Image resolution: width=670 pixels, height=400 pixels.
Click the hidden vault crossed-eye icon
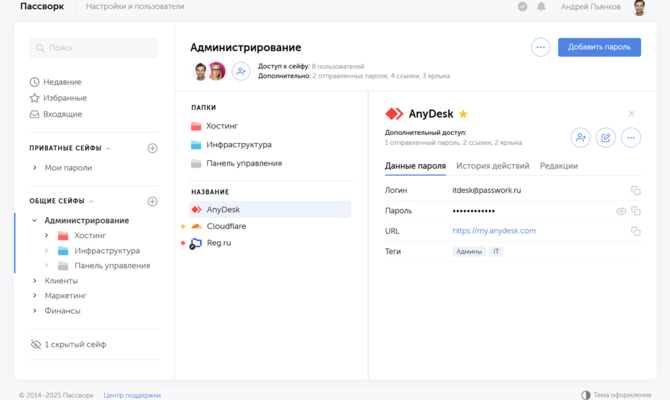click(36, 344)
